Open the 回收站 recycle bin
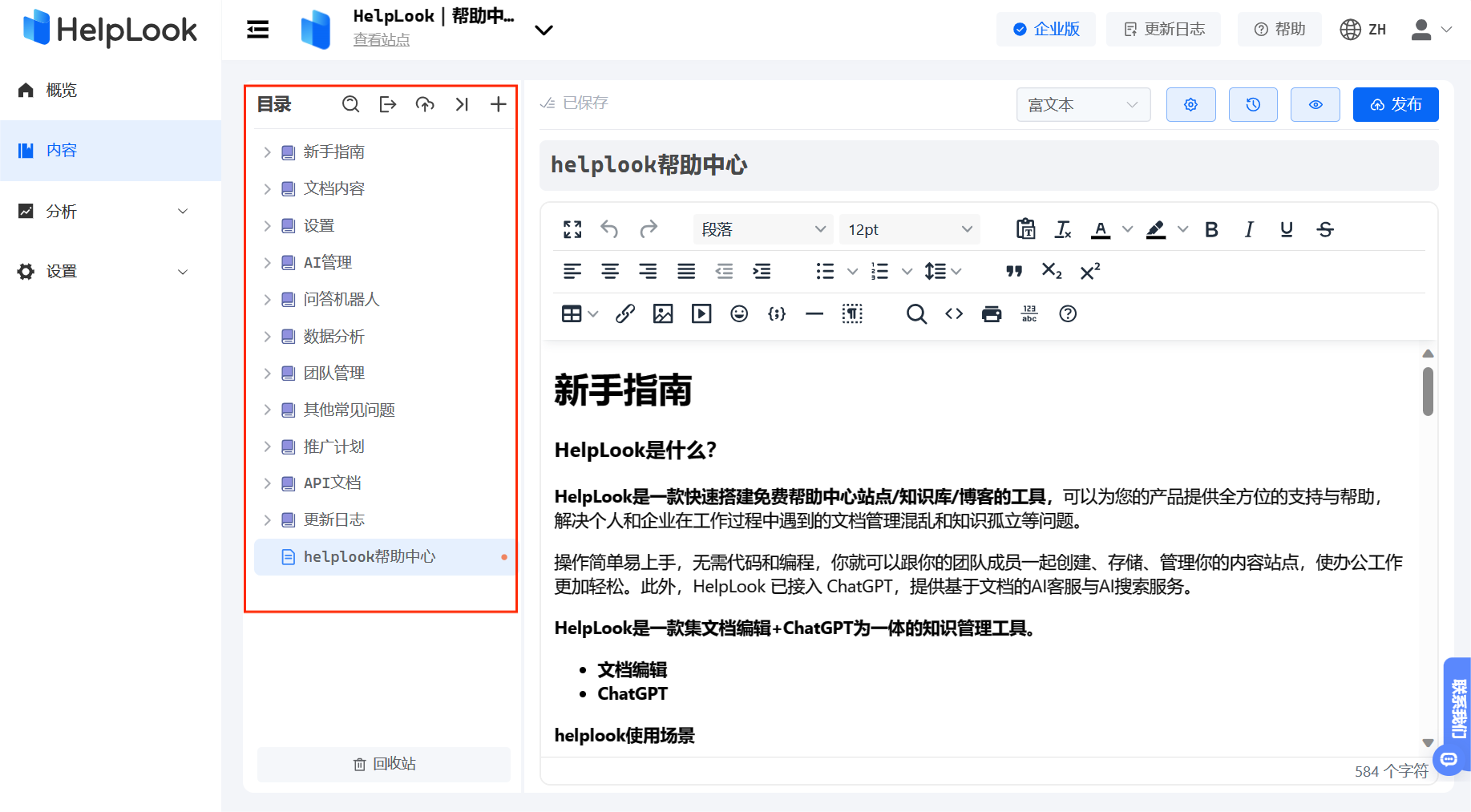The width and height of the screenshot is (1471, 812). [384, 764]
